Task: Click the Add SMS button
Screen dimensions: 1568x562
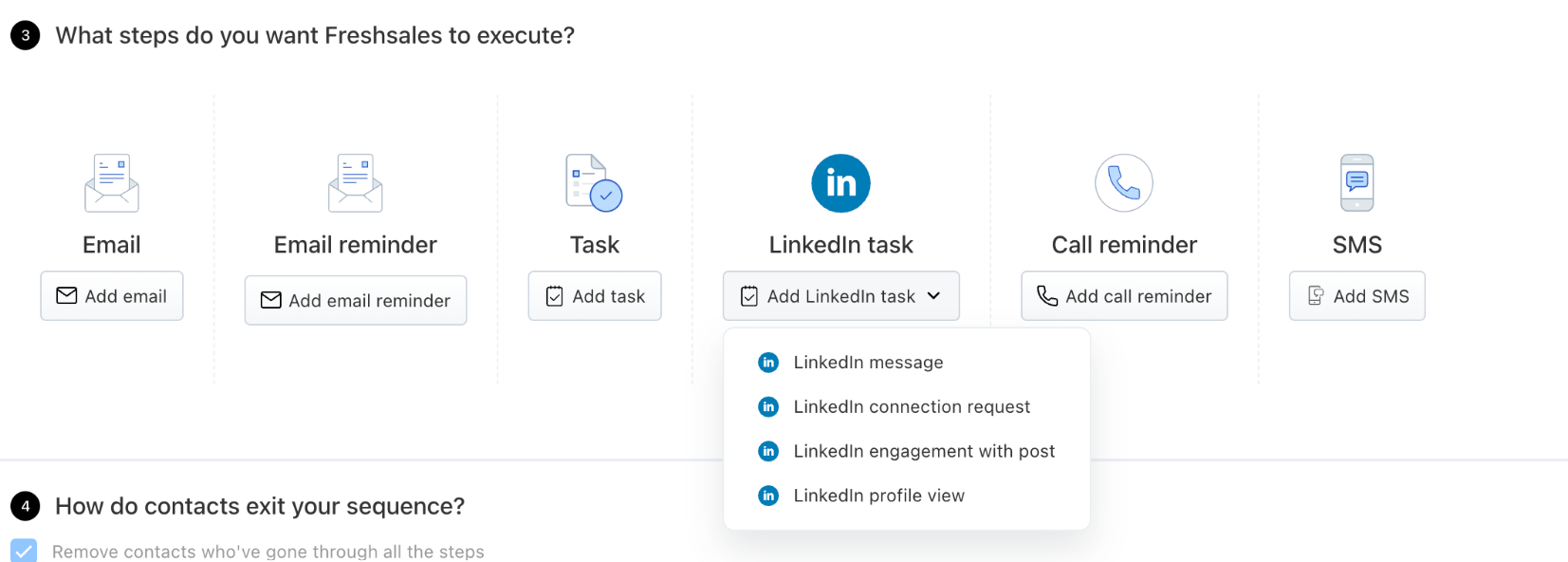Action: [x=1357, y=296]
